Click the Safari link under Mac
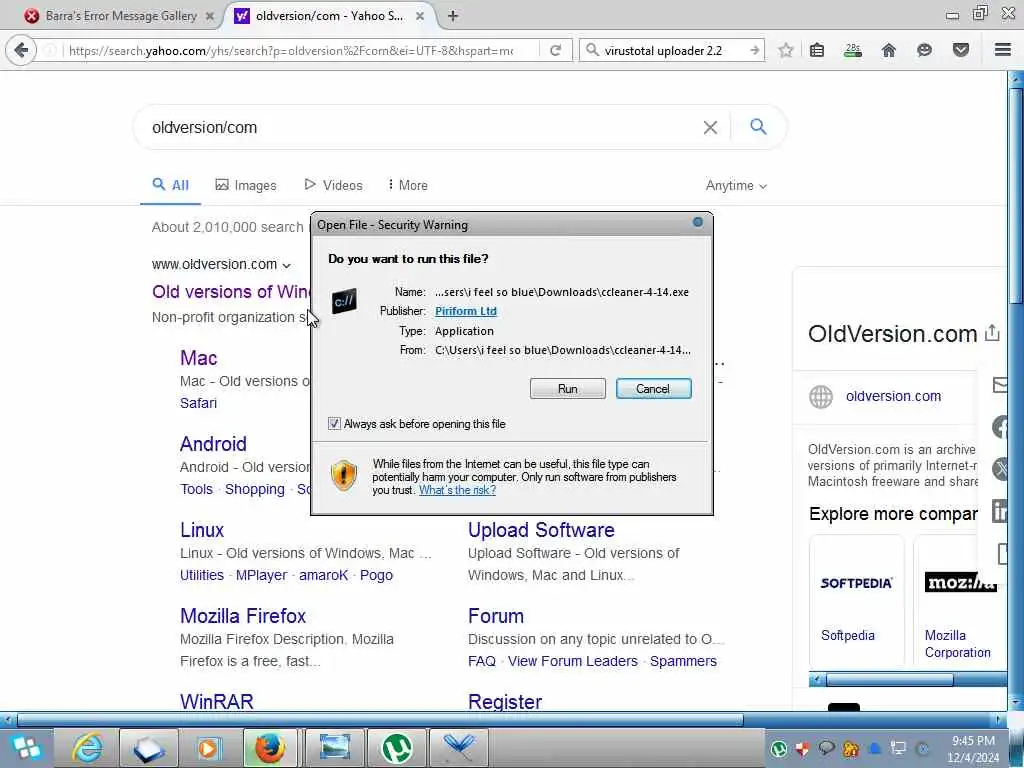The width and height of the screenshot is (1024, 768). pos(198,403)
